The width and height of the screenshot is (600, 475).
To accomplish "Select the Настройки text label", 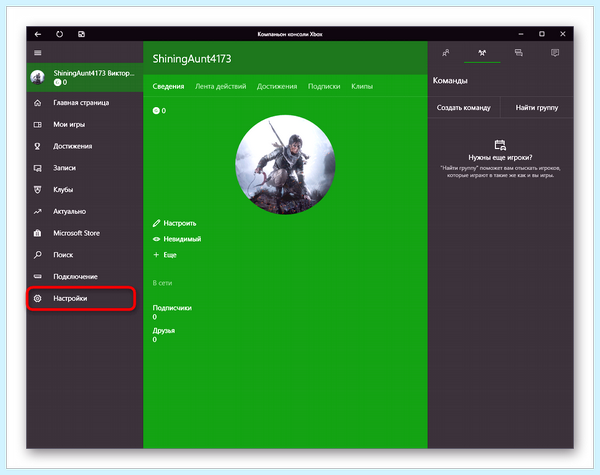I will click(x=70, y=298).
